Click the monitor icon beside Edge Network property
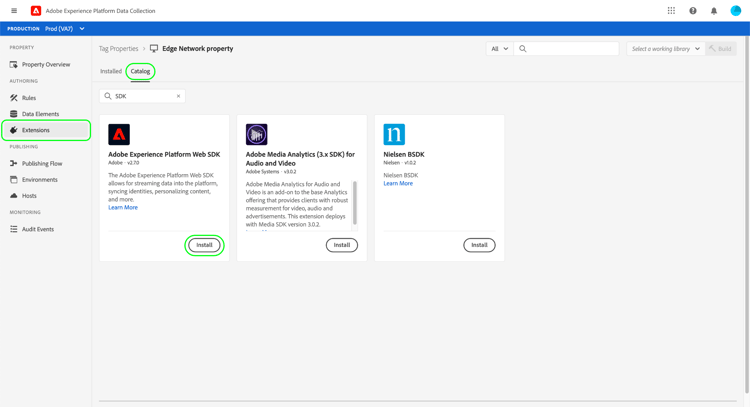 [x=154, y=48]
